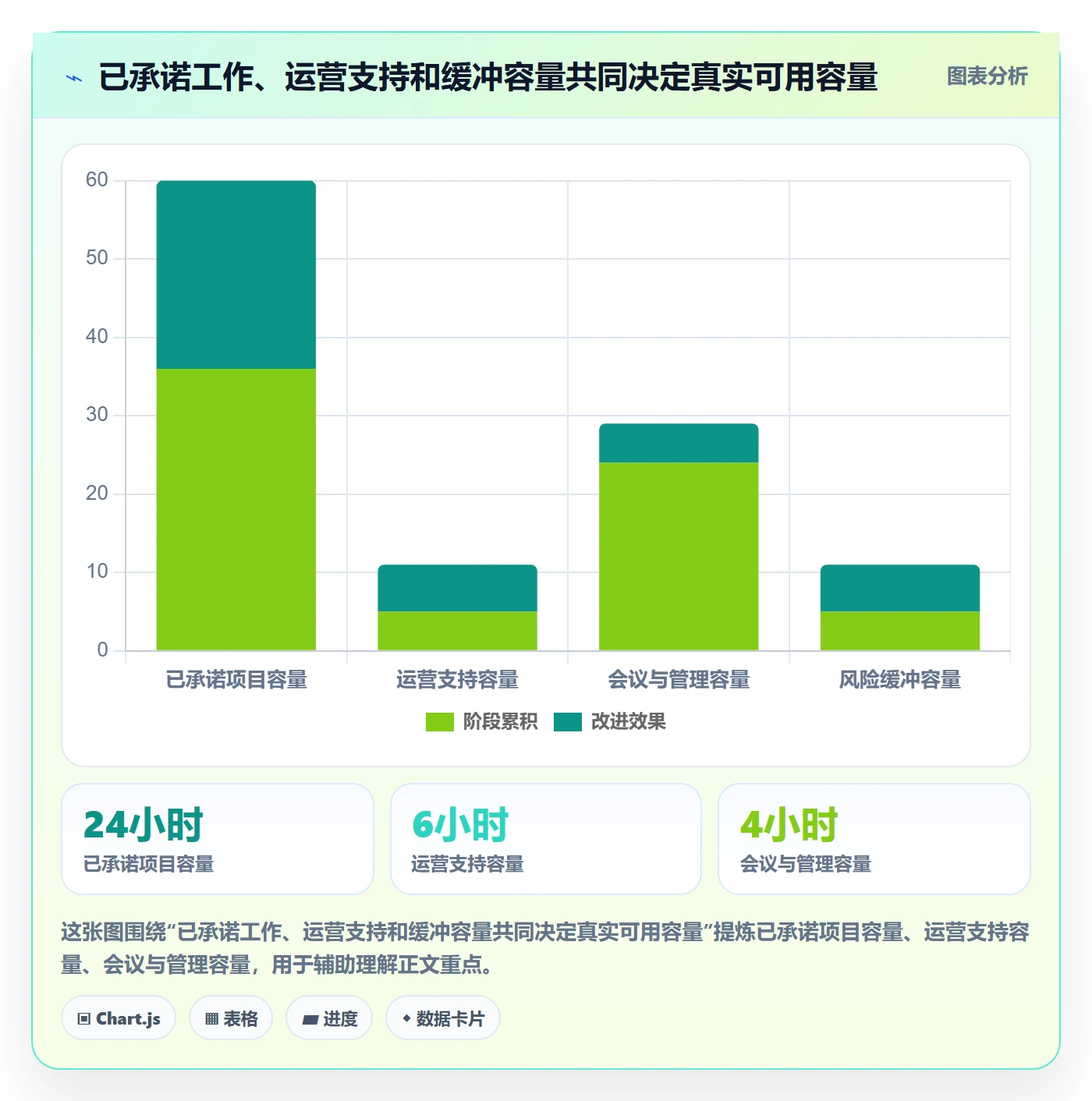Click the teal segment of 运营支持容量 bar

tap(457, 588)
